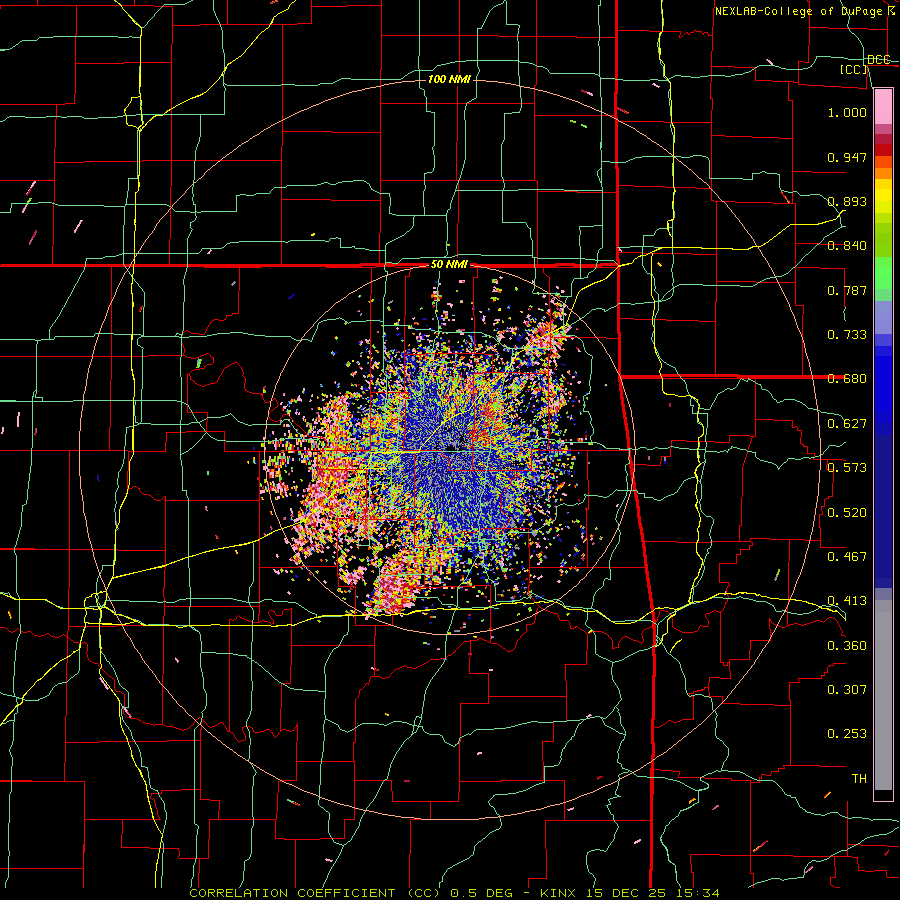Select the 0.627 legend value
The height and width of the screenshot is (900, 900).
pos(847,424)
